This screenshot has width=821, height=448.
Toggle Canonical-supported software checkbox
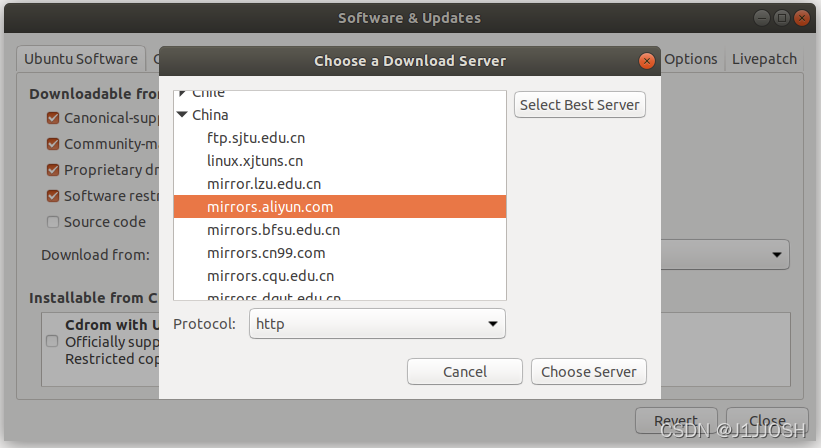point(53,118)
